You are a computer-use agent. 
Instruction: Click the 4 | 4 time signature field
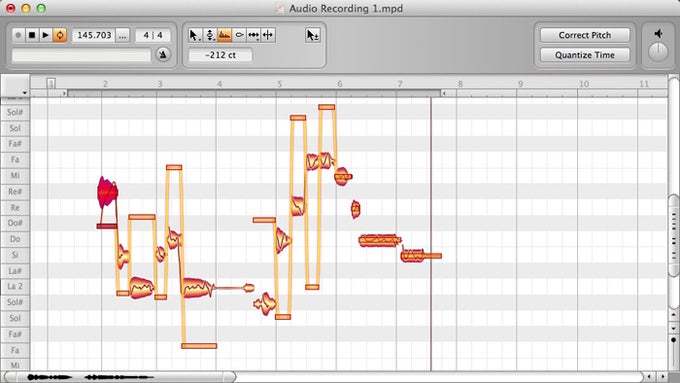pos(153,35)
